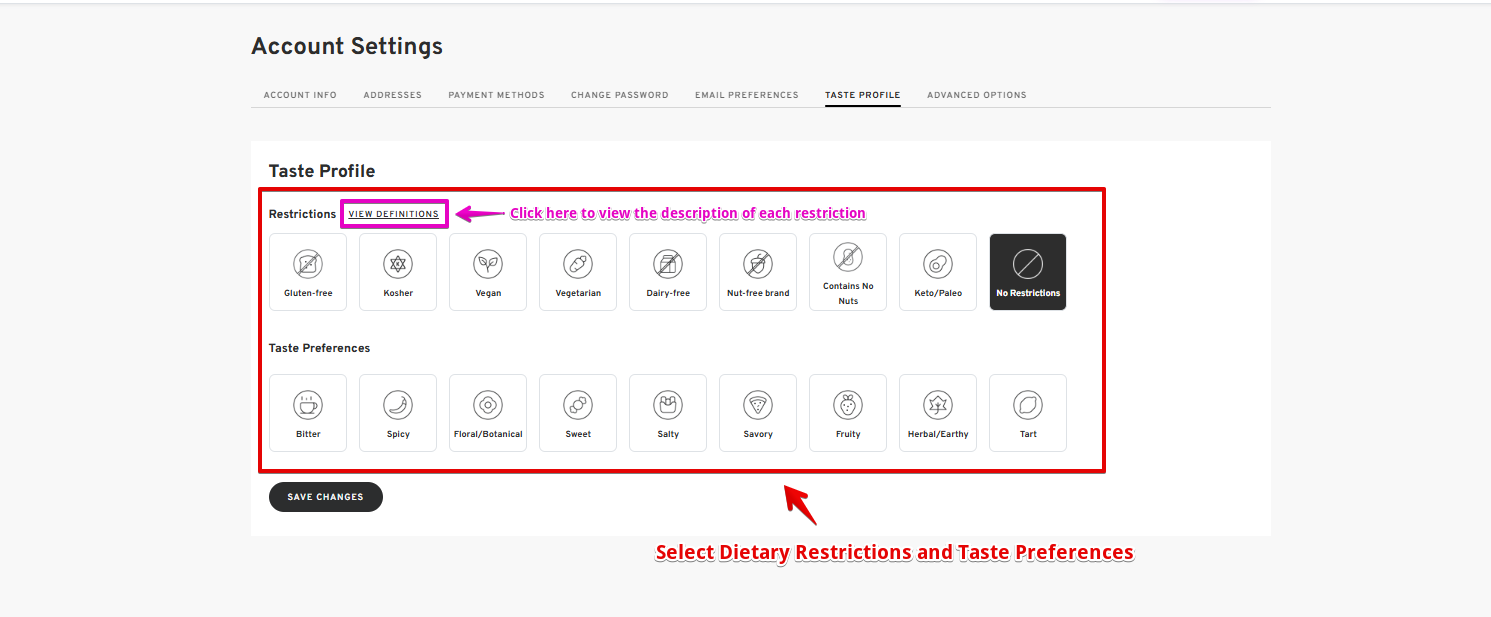The image size is (1491, 617).
Task: Open the Account Info tab
Action: (x=300, y=95)
